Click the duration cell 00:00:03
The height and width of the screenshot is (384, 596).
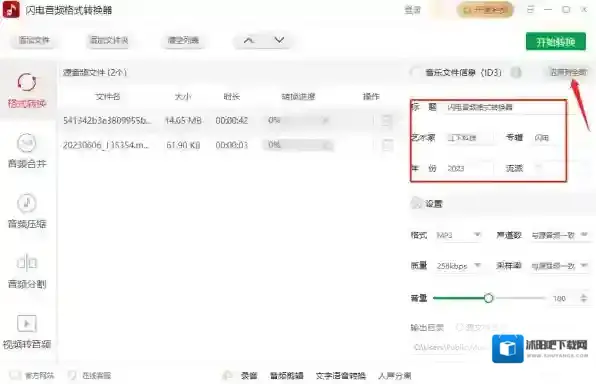tap(231, 145)
